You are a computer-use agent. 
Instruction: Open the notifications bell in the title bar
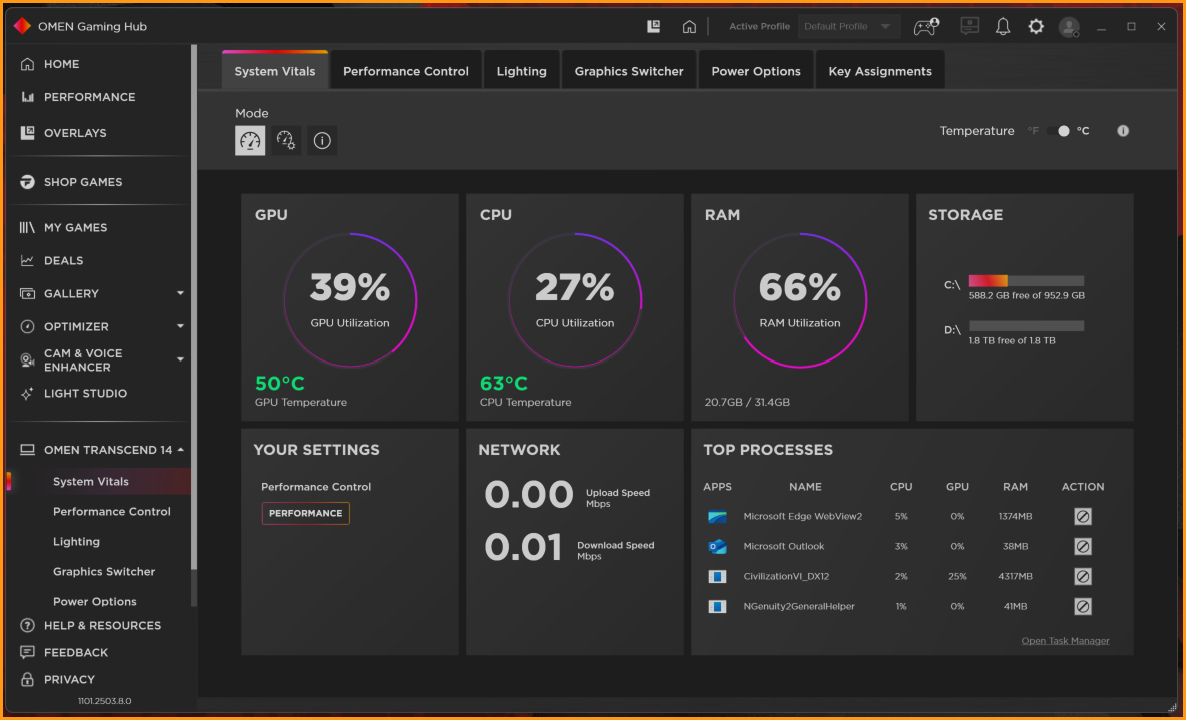pyautogui.click(x=1003, y=27)
